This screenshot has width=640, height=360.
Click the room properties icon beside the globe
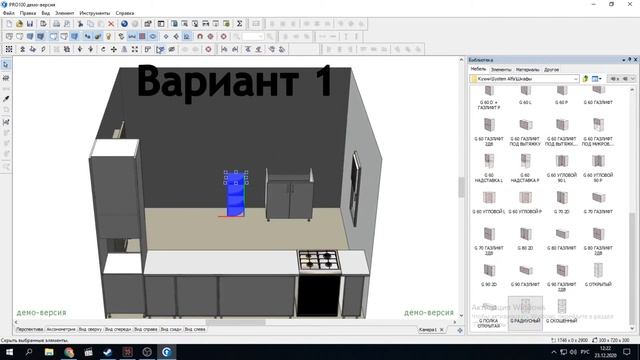[148, 24]
